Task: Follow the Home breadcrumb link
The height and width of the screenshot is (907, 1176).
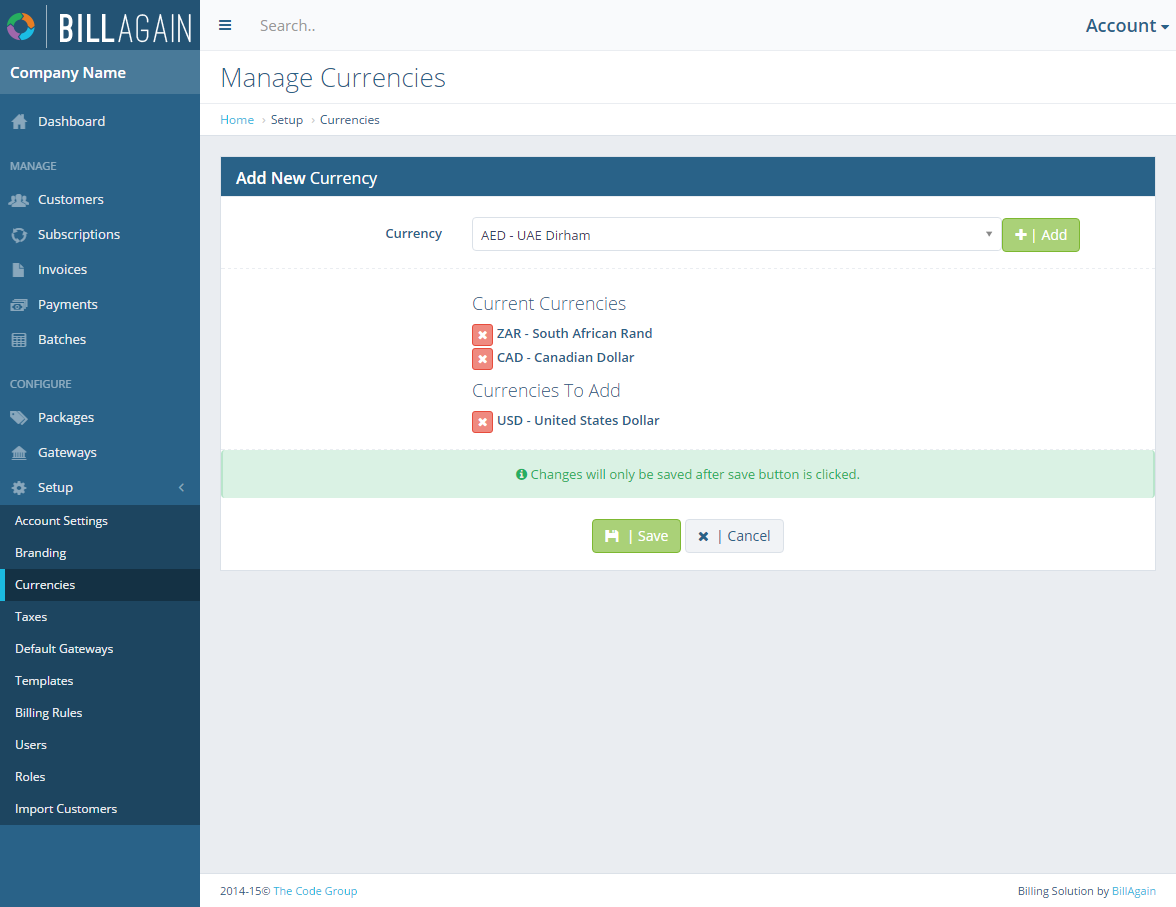Action: click(x=237, y=120)
